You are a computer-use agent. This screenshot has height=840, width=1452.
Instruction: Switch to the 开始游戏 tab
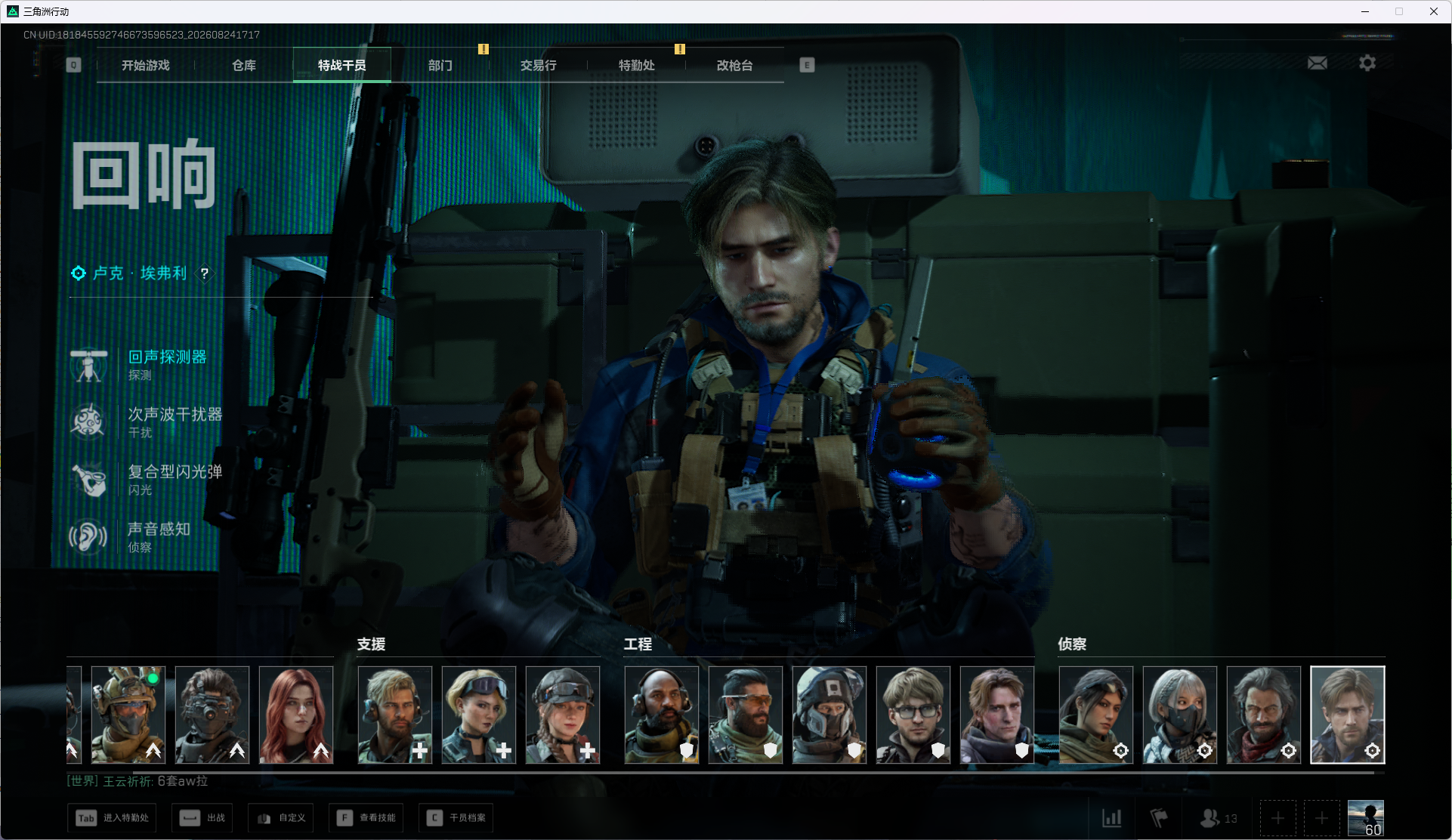point(146,66)
